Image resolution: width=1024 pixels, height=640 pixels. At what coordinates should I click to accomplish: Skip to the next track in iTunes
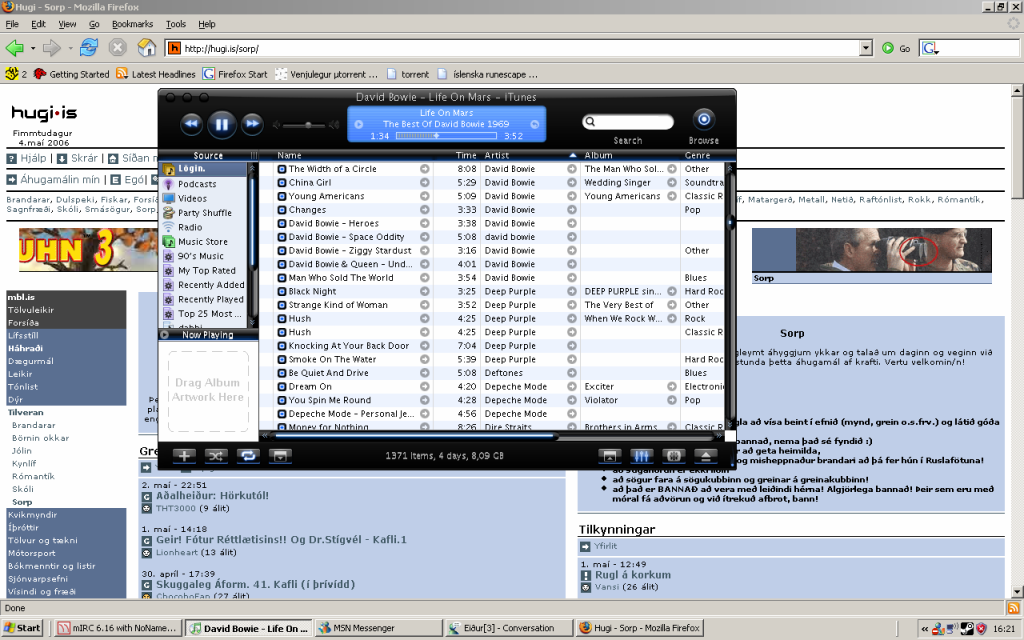252,124
